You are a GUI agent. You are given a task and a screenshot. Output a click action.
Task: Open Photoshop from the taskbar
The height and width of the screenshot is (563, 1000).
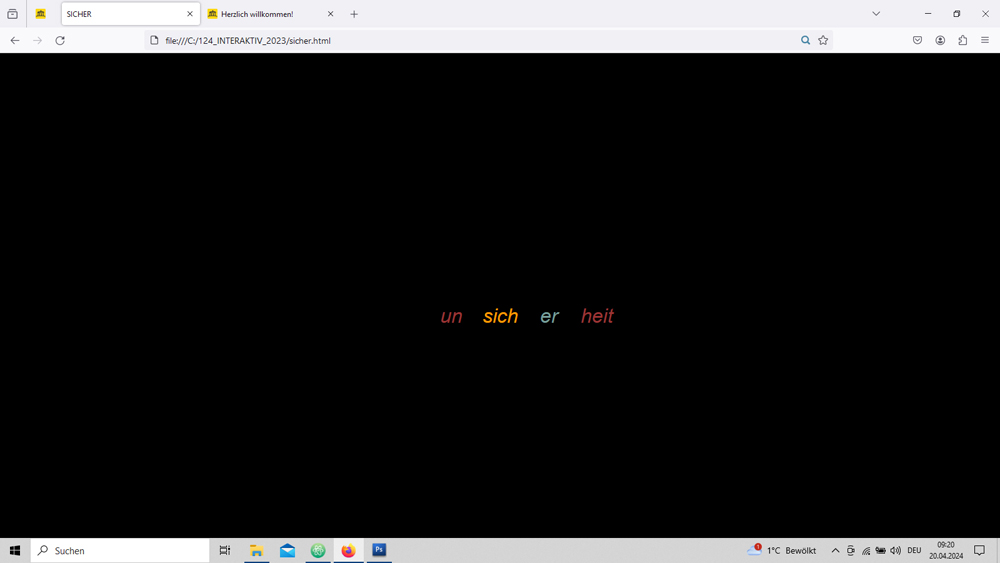(x=379, y=550)
